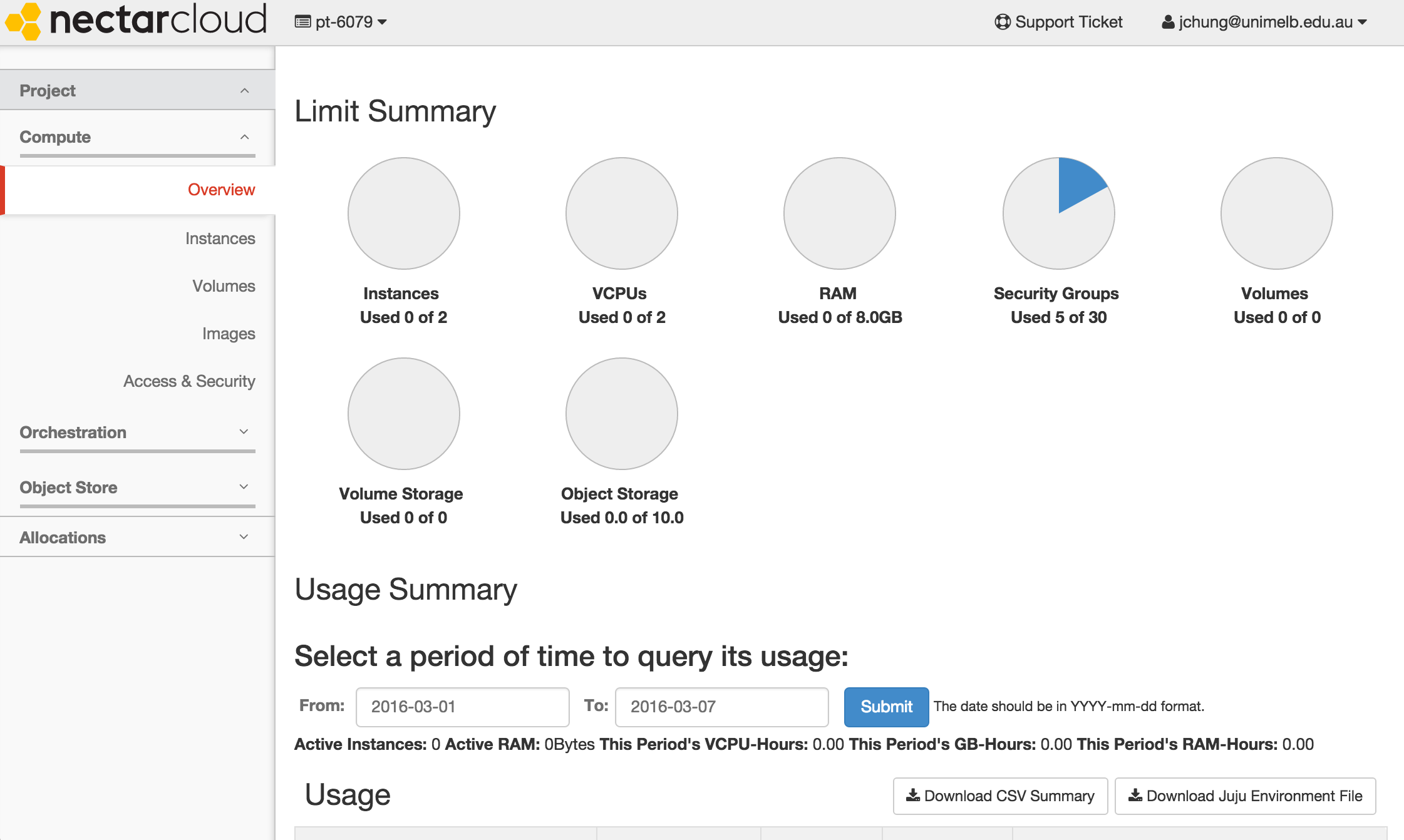Expand the Orchestration sidebar section
This screenshot has width=1404, height=840.
[137, 433]
